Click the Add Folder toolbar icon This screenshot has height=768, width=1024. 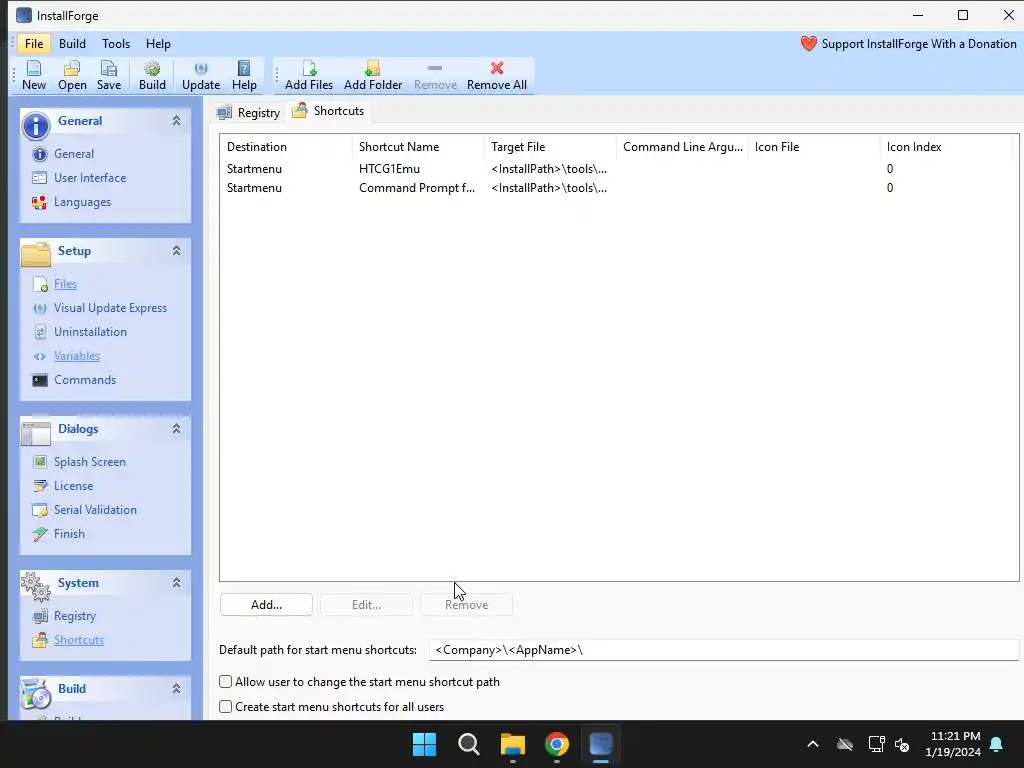tap(373, 76)
